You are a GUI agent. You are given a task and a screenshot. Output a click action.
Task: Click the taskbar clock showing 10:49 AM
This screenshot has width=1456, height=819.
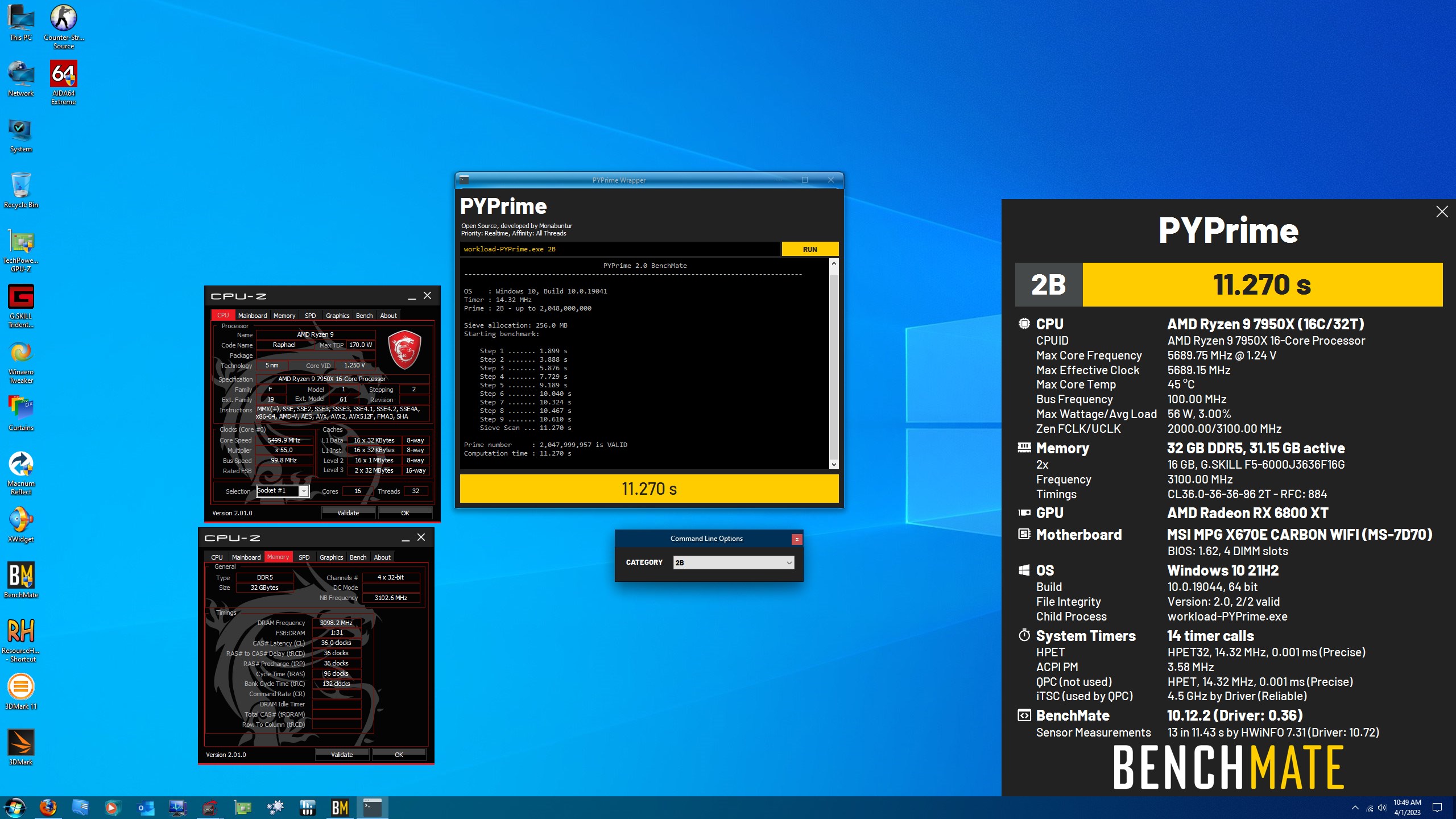1407,808
